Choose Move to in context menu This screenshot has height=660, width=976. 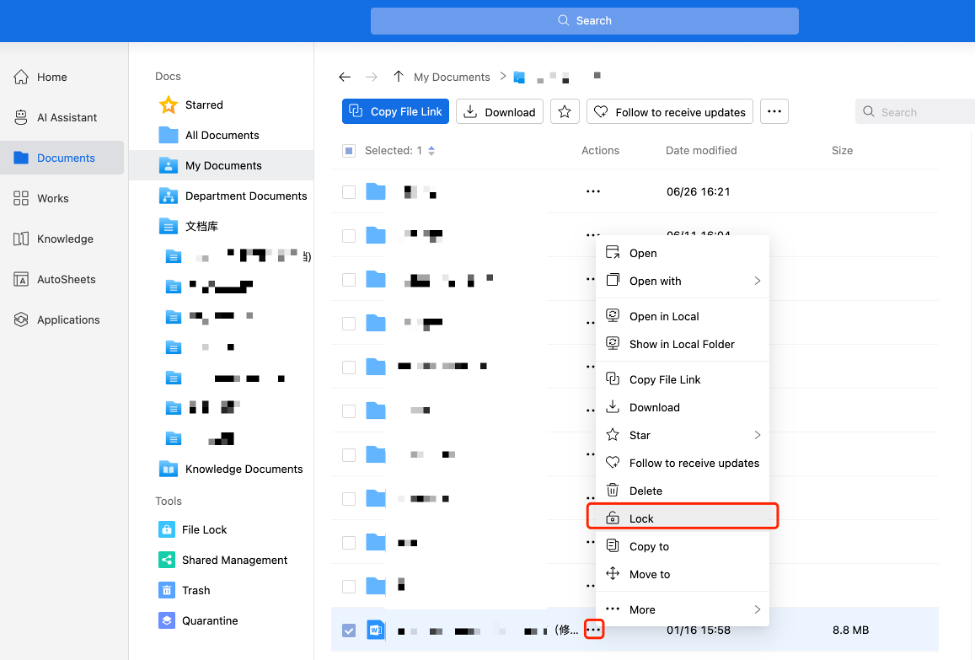tap(649, 574)
